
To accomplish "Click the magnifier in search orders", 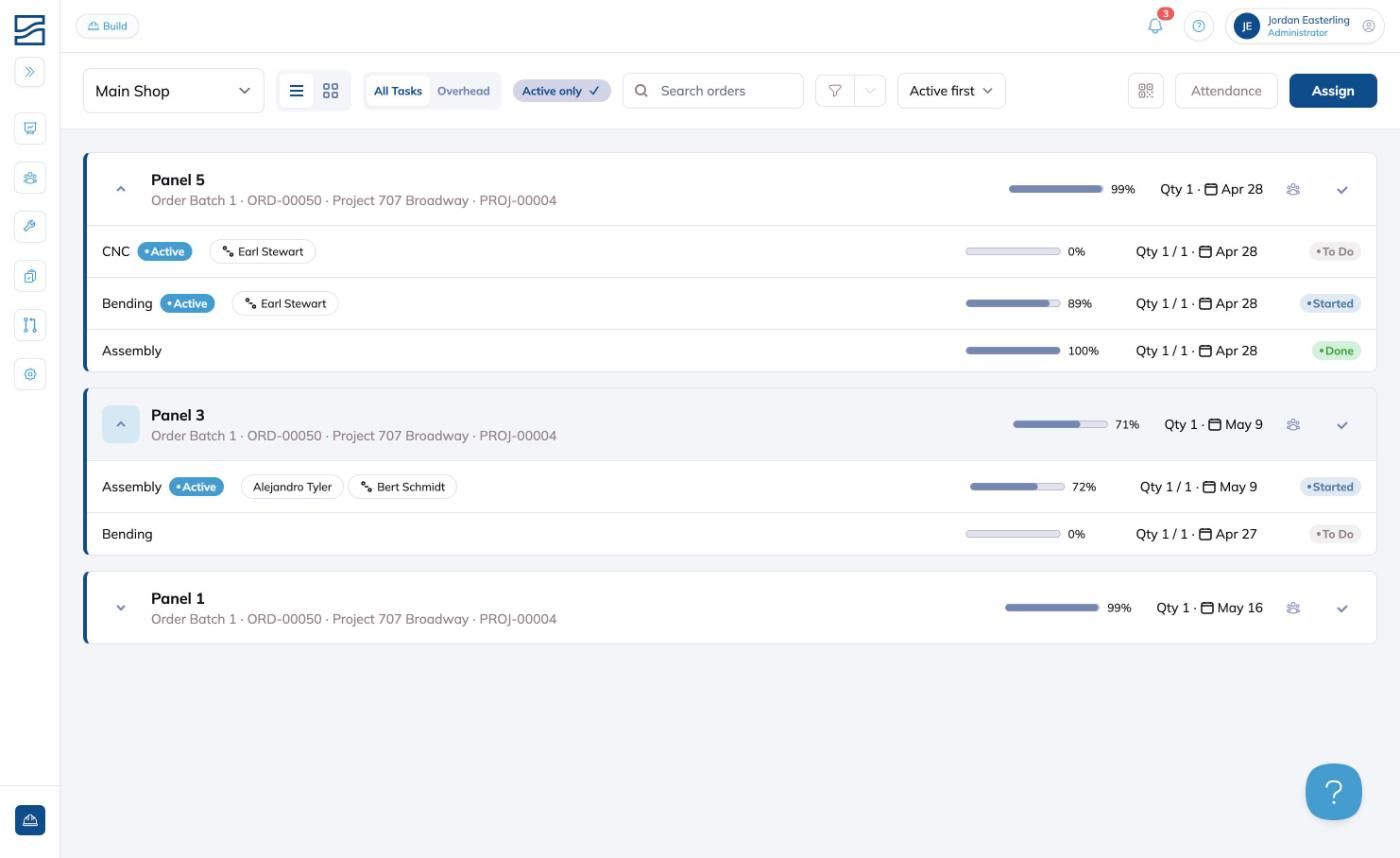I will 642,91.
